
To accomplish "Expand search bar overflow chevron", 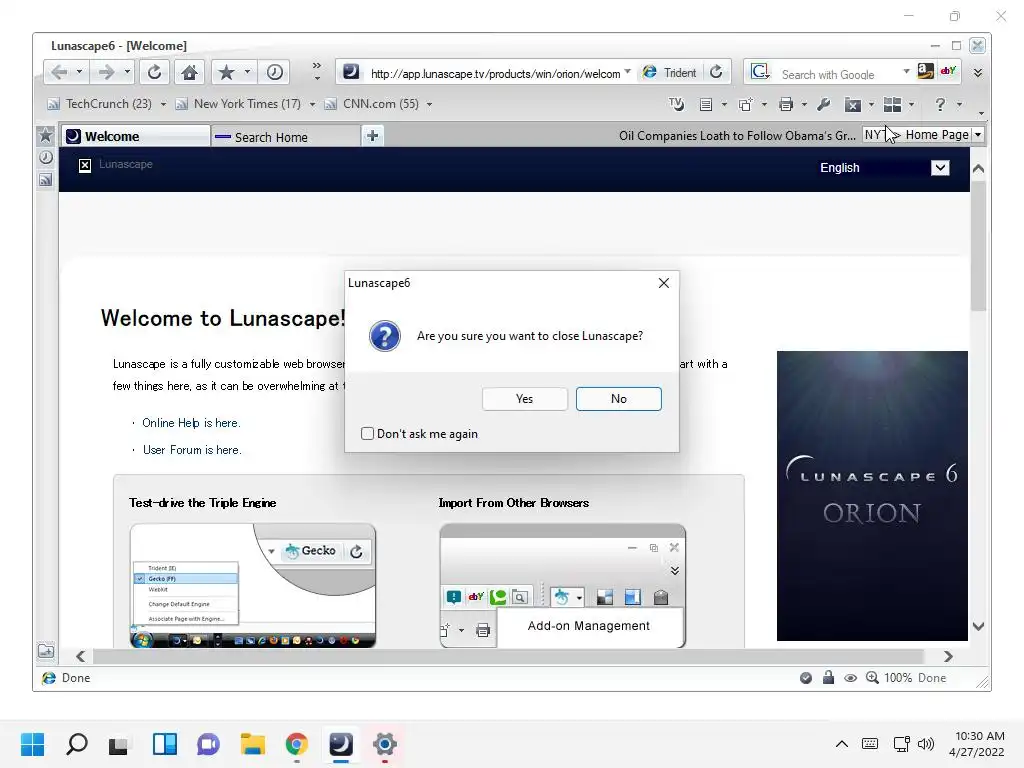I will pyautogui.click(x=978, y=72).
